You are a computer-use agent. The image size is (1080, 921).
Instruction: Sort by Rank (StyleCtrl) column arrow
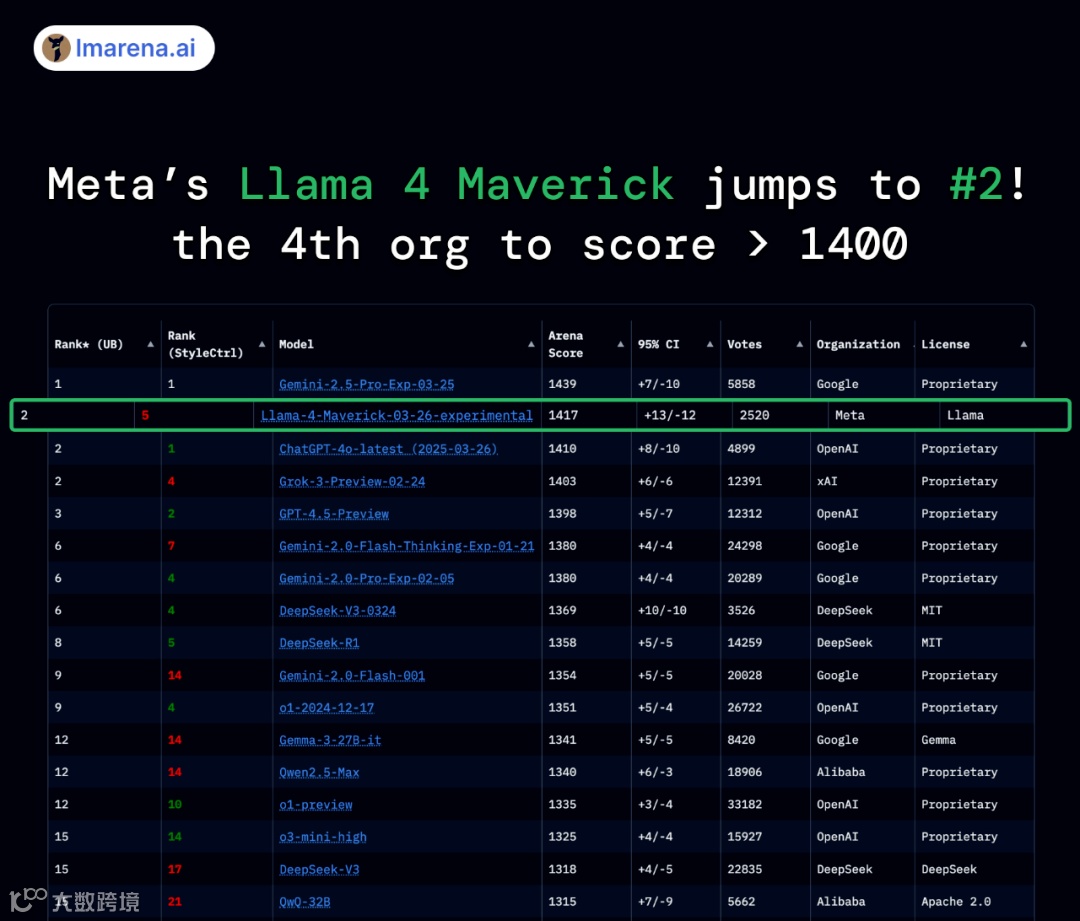[x=262, y=344]
